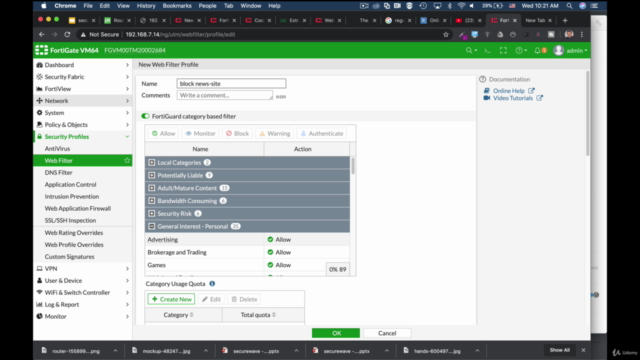640x360 pixels.
Task: Click the Online Help external link icon
Action: point(531,91)
